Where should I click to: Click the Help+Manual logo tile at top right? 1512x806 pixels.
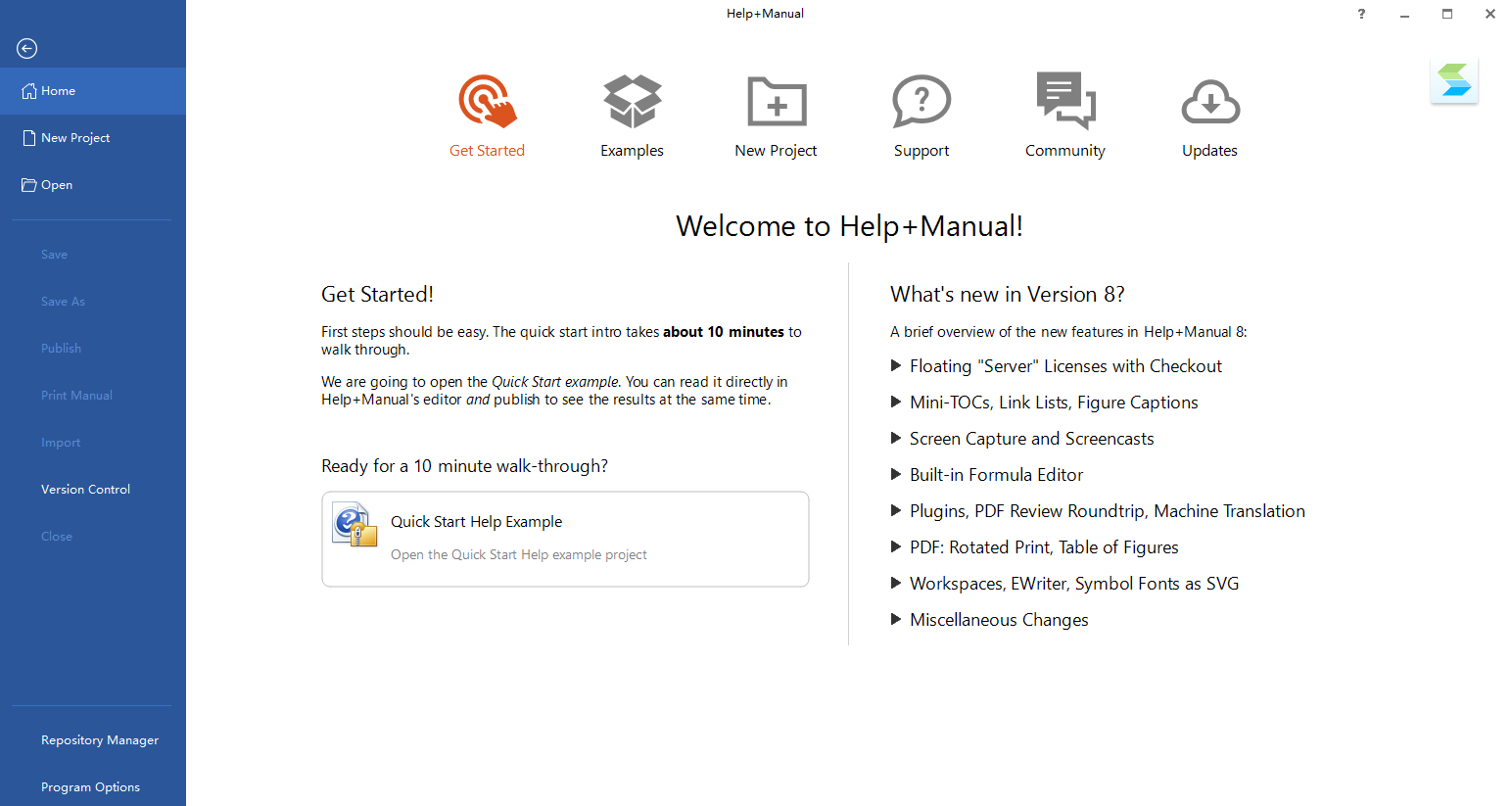[x=1454, y=80]
